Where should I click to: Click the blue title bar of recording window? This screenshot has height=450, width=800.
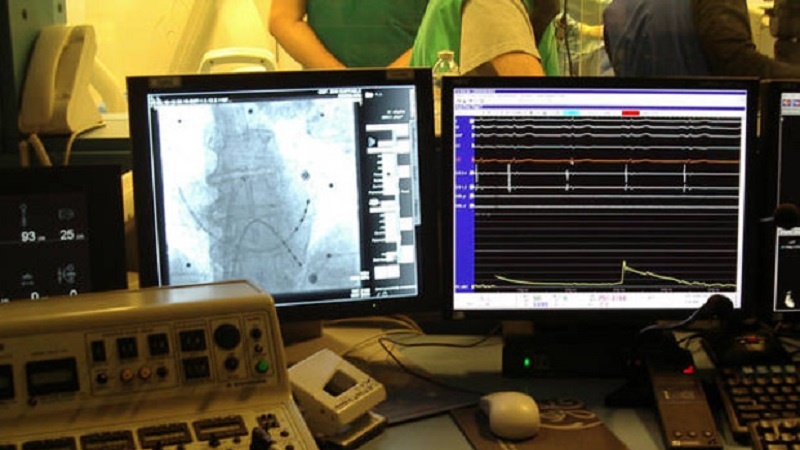(600, 92)
